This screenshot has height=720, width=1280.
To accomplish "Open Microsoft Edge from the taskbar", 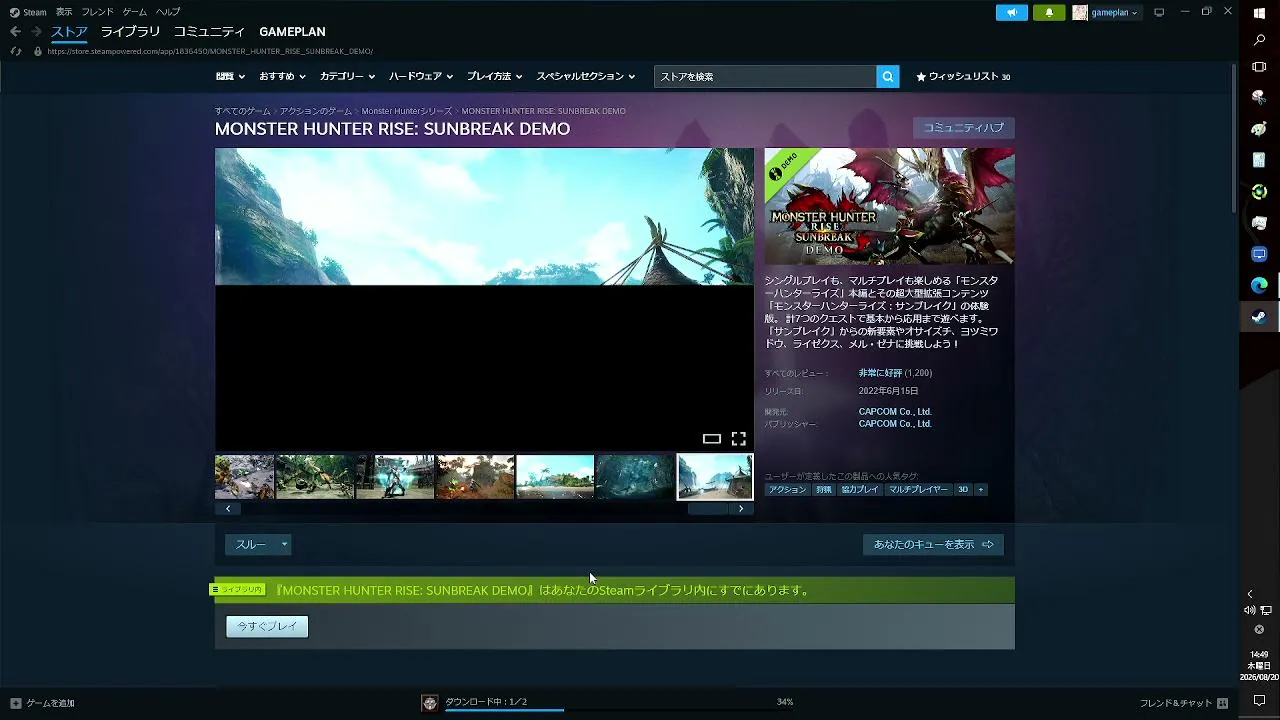I will [x=1259, y=285].
